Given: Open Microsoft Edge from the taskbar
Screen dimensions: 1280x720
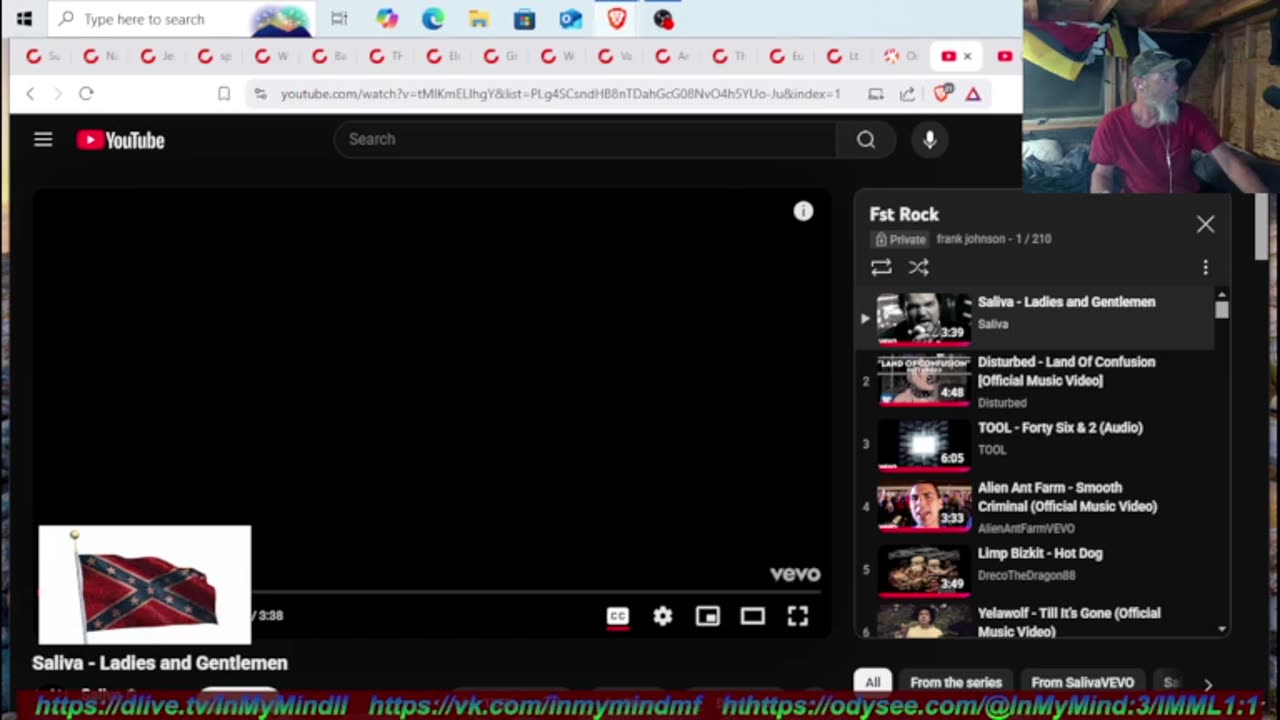Looking at the screenshot, I should (433, 19).
